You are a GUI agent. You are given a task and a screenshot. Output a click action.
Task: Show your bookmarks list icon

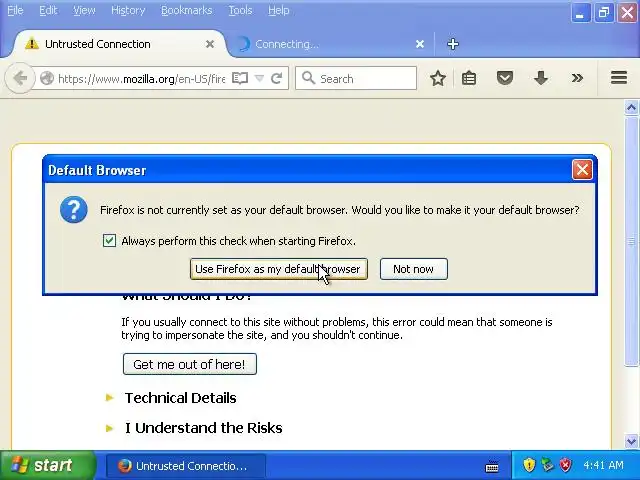point(469,78)
